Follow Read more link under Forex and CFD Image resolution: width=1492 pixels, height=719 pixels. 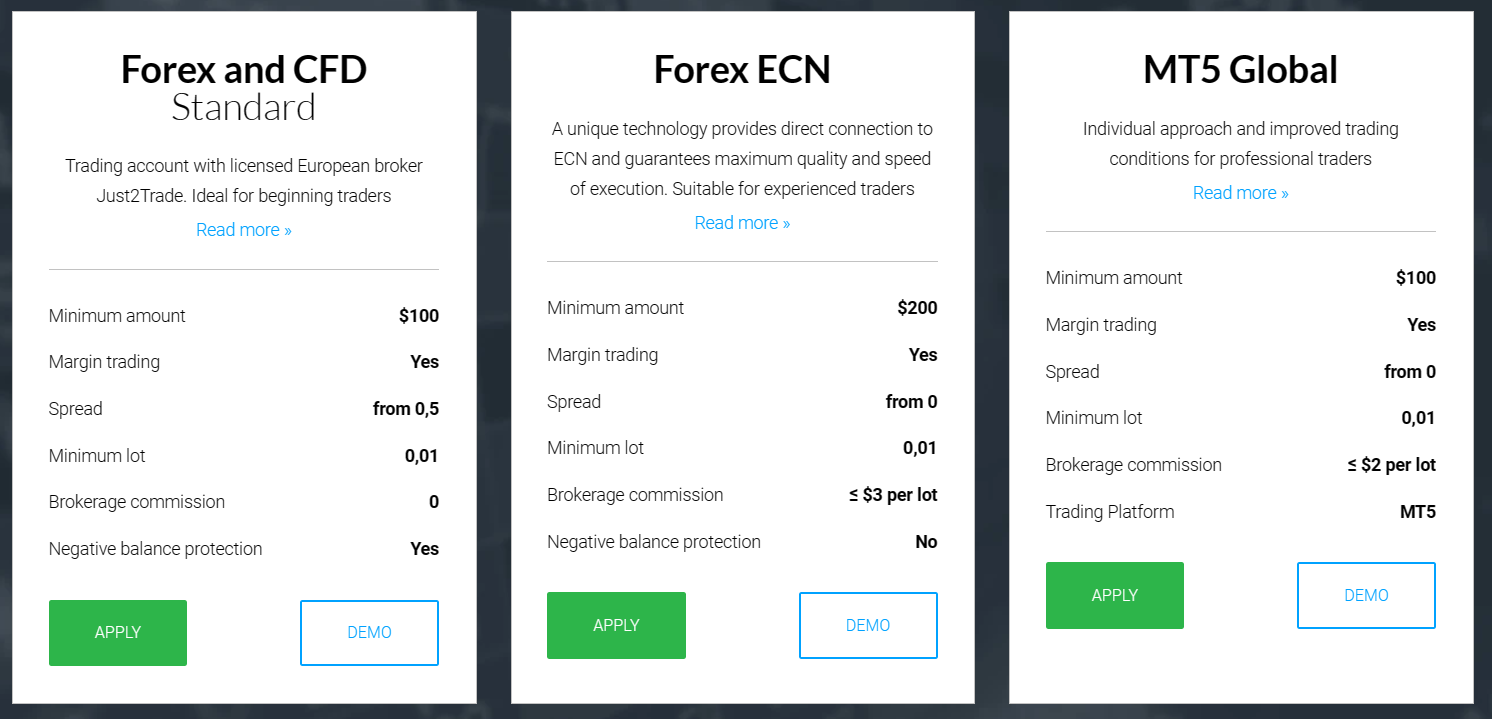pyautogui.click(x=244, y=230)
